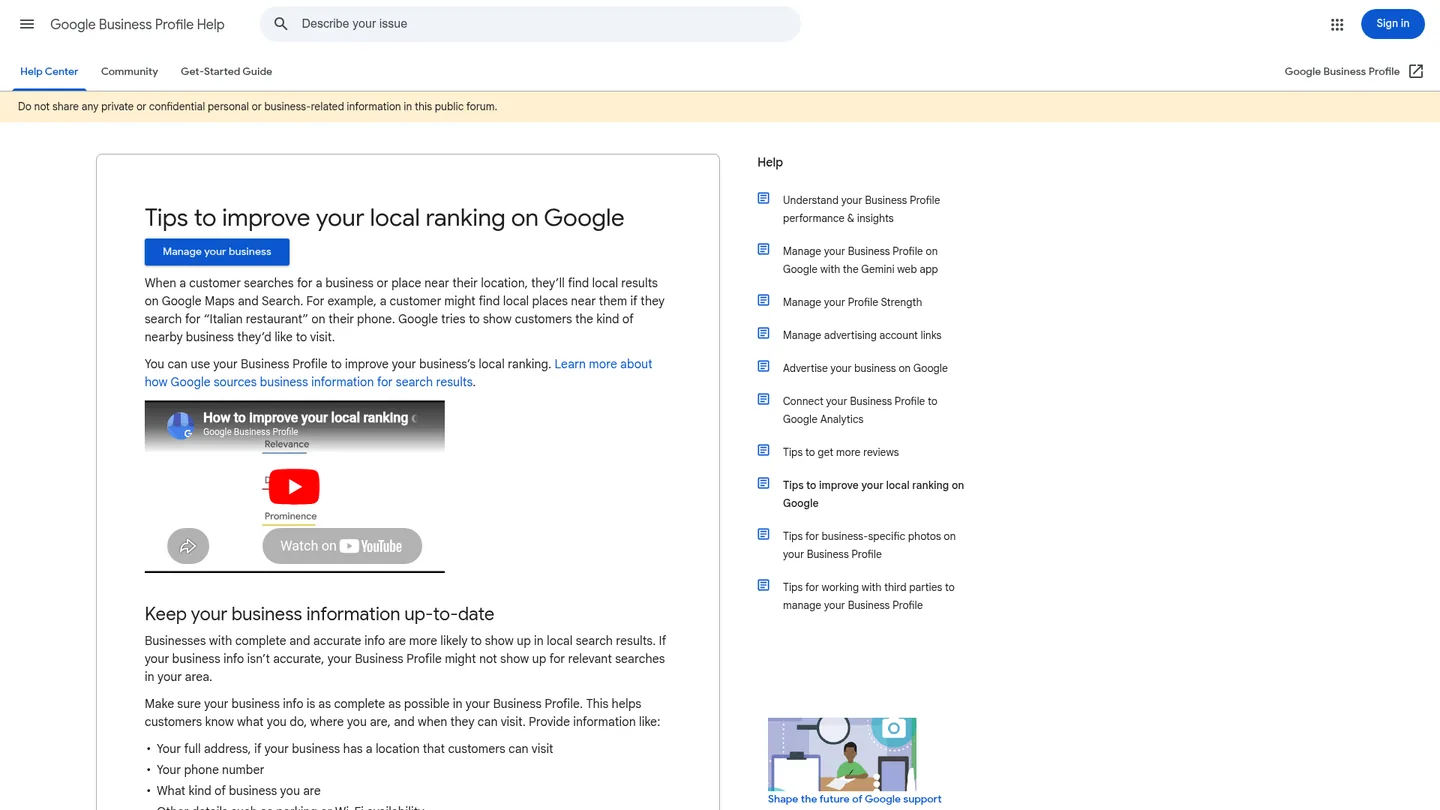Switch to the Community tab
This screenshot has height=810, width=1440.
click(x=129, y=72)
